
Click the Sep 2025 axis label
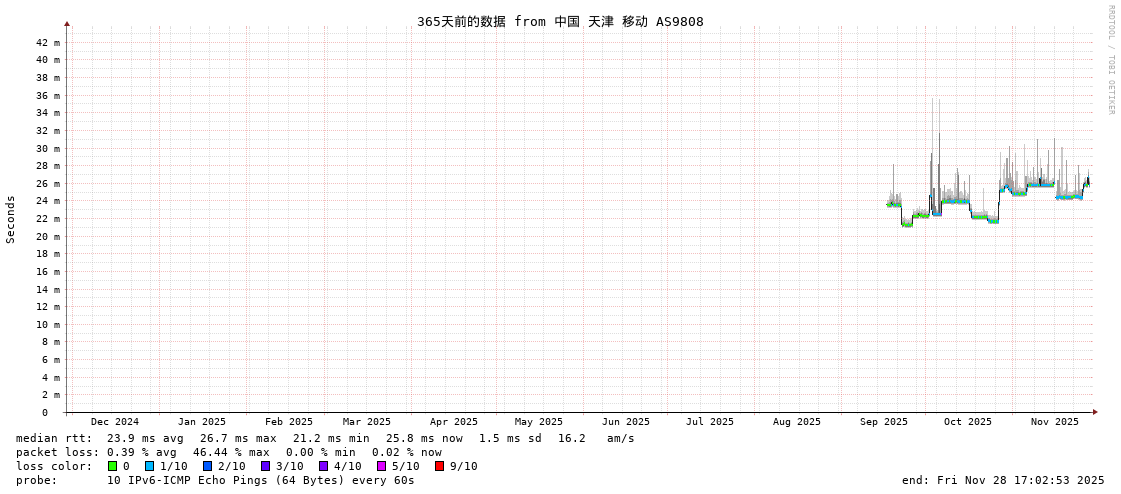click(x=884, y=422)
